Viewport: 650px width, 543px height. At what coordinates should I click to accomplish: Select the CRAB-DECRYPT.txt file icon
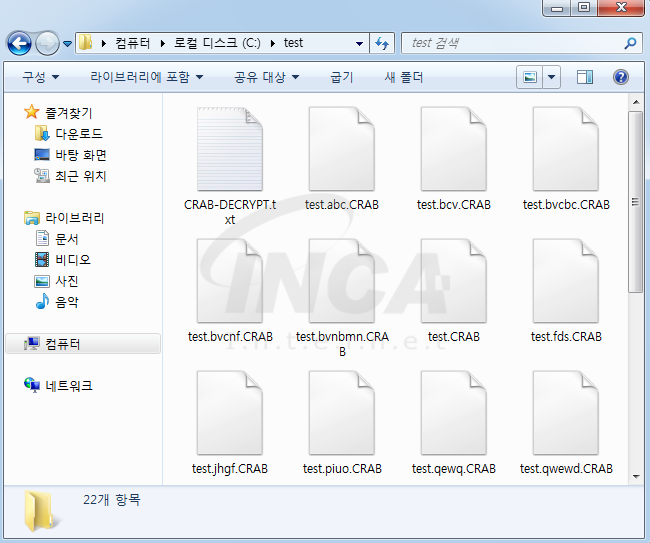[x=230, y=149]
